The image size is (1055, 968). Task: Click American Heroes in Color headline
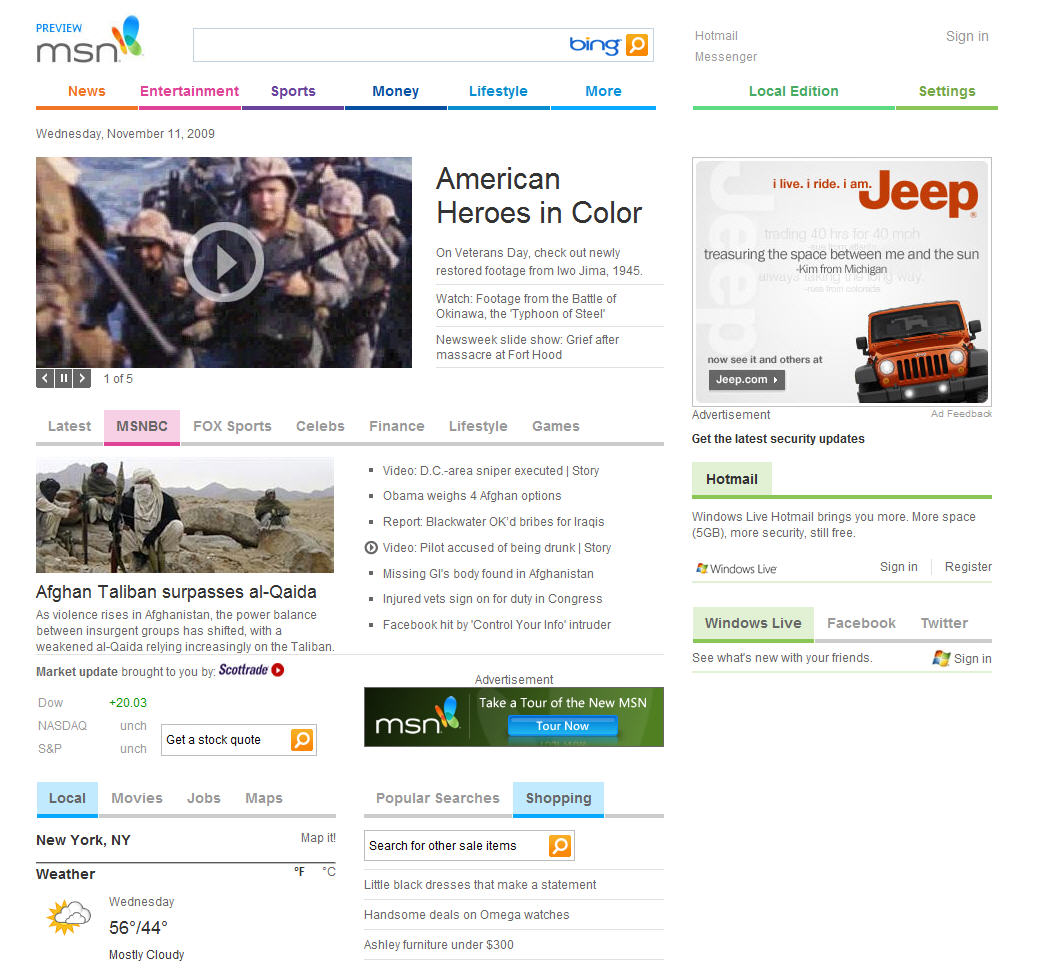tap(539, 196)
